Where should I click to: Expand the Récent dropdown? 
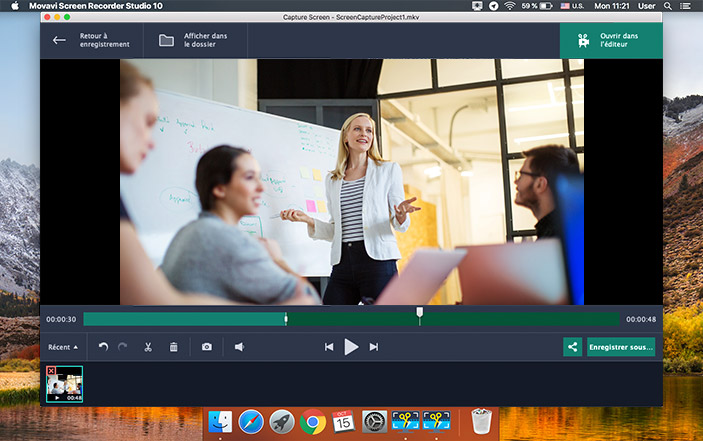pos(63,347)
